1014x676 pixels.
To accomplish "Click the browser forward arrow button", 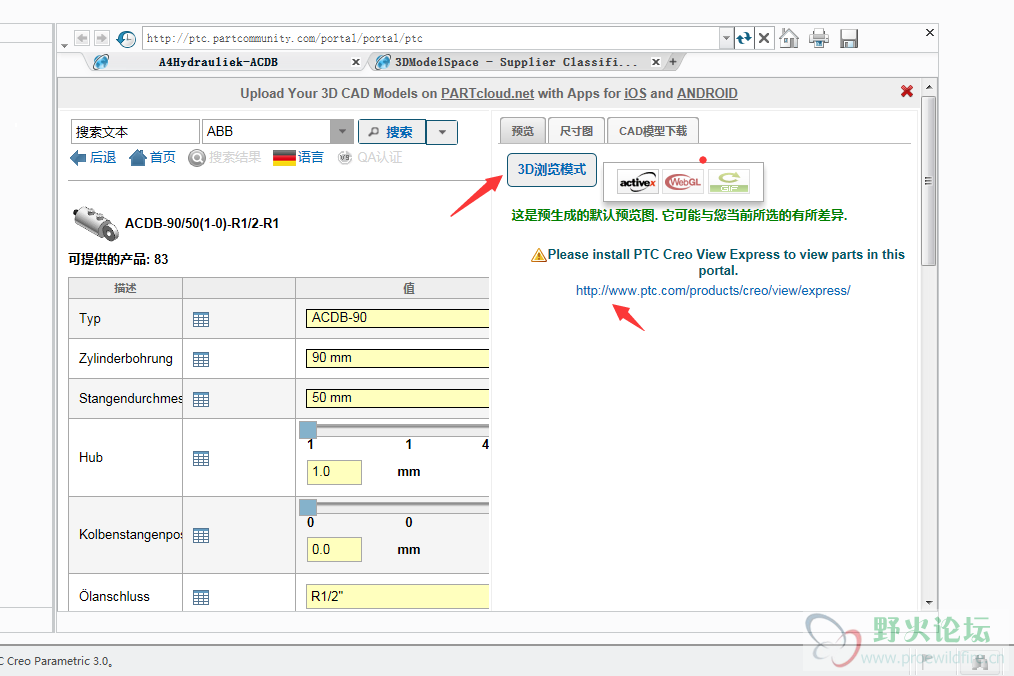I will pos(102,38).
